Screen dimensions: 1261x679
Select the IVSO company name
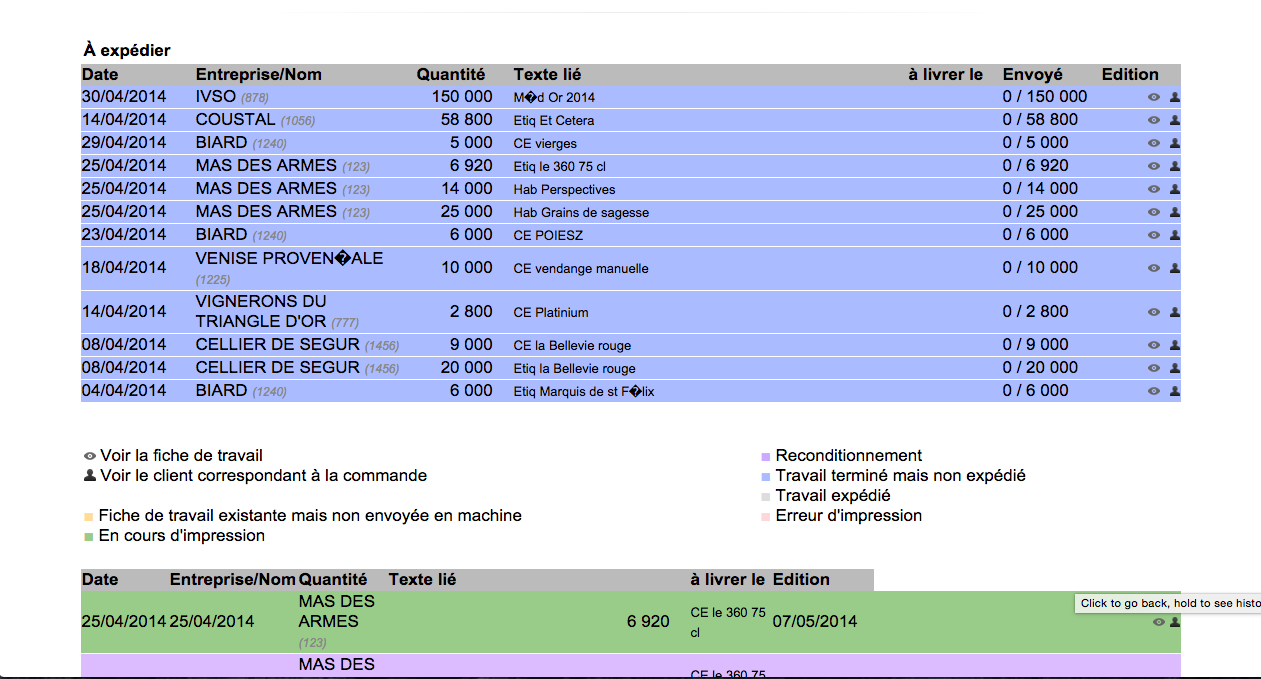[216, 97]
